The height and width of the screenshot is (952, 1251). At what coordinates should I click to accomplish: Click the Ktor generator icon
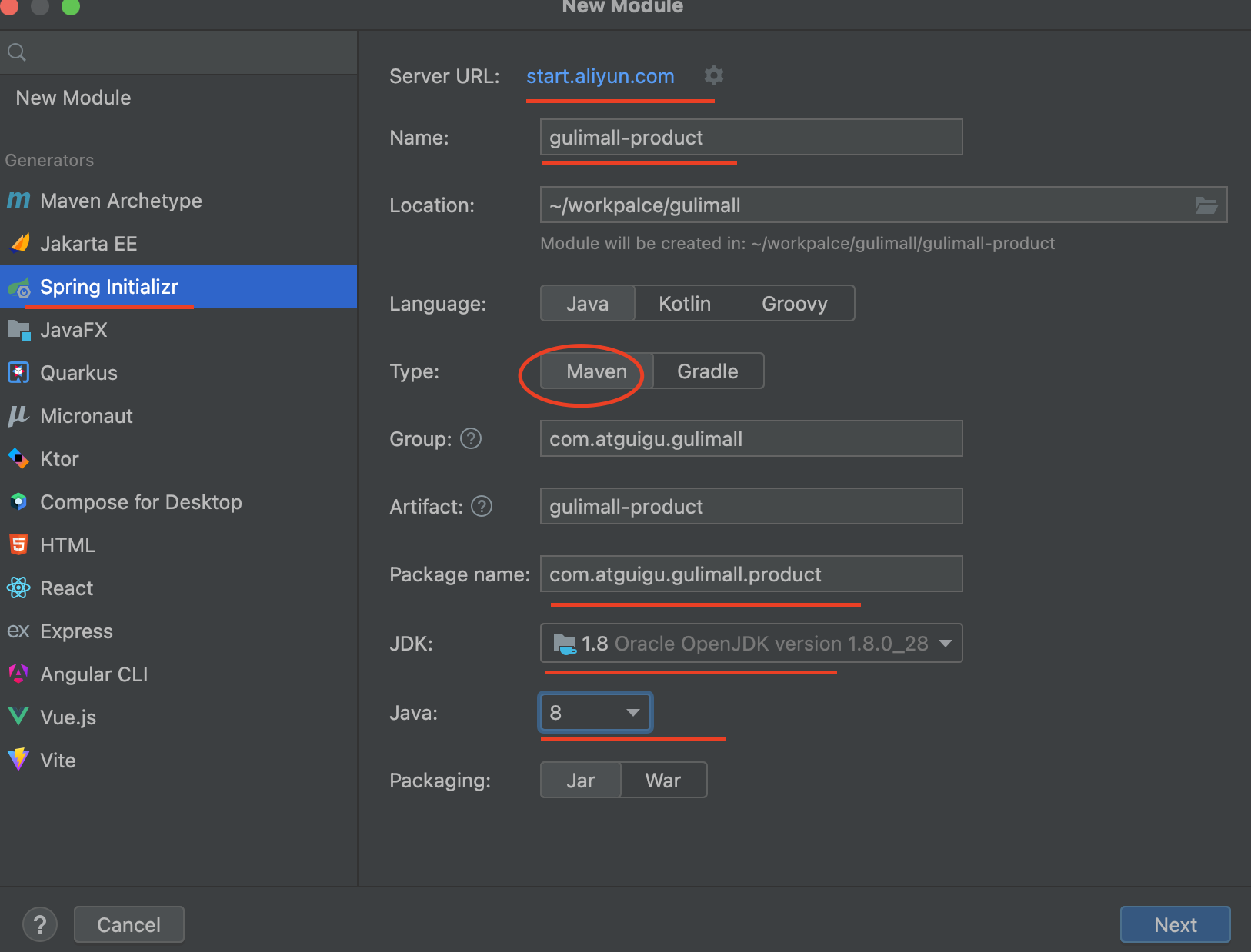(18, 459)
